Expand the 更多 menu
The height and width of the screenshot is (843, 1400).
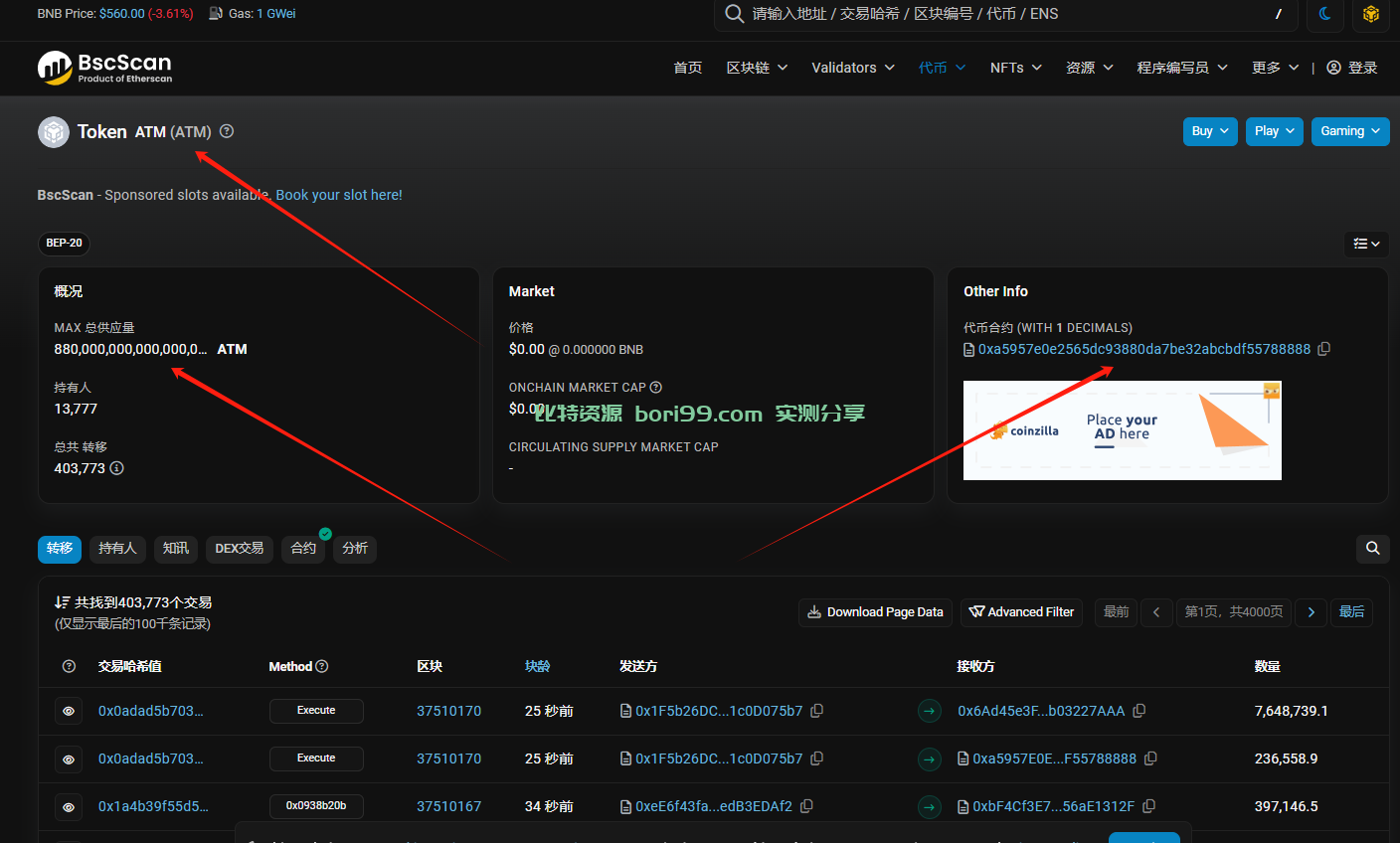(x=1276, y=68)
